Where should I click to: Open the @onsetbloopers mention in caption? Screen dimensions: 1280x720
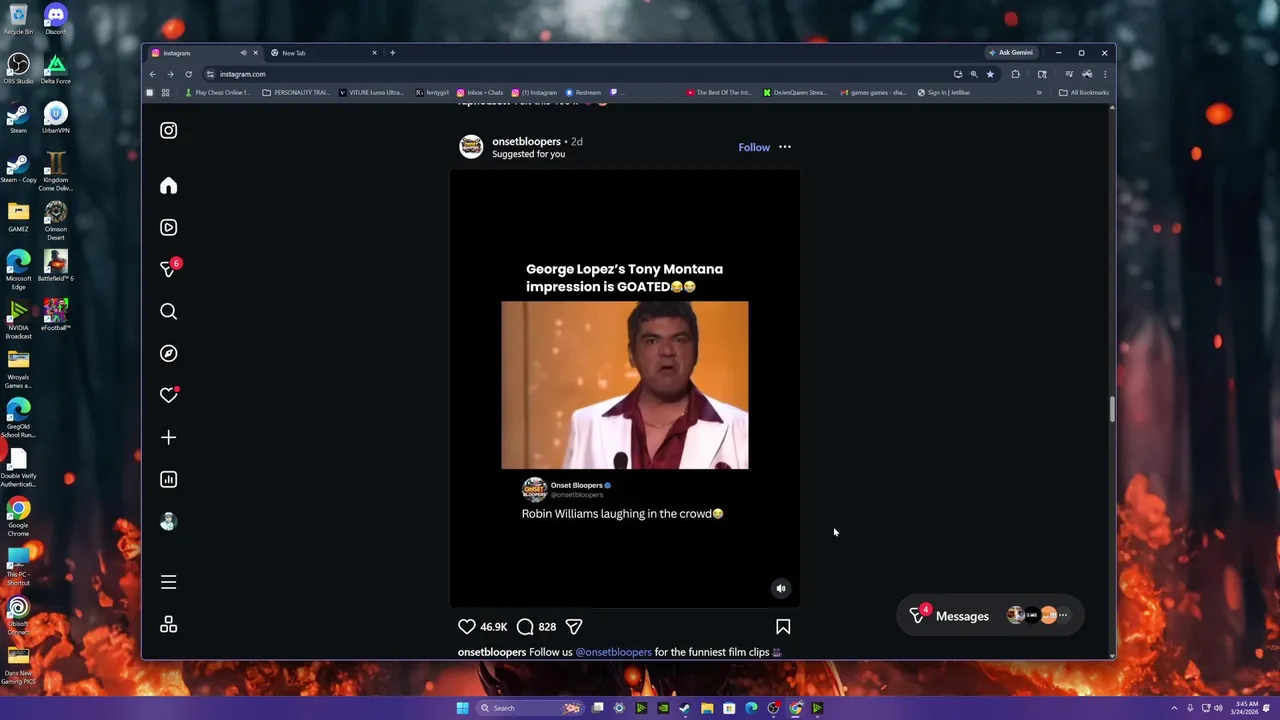point(614,652)
